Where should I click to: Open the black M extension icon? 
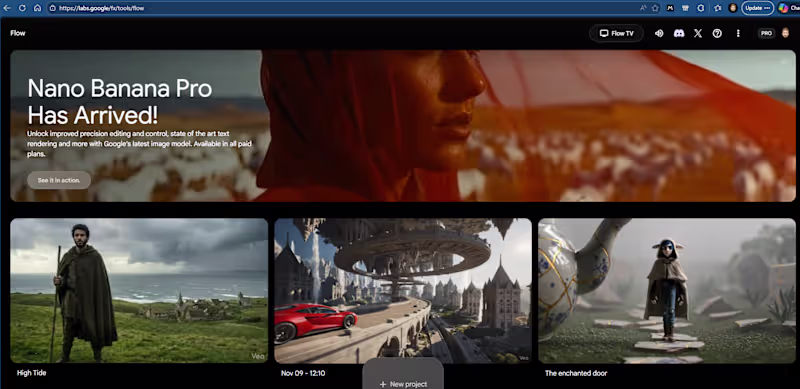coord(670,8)
